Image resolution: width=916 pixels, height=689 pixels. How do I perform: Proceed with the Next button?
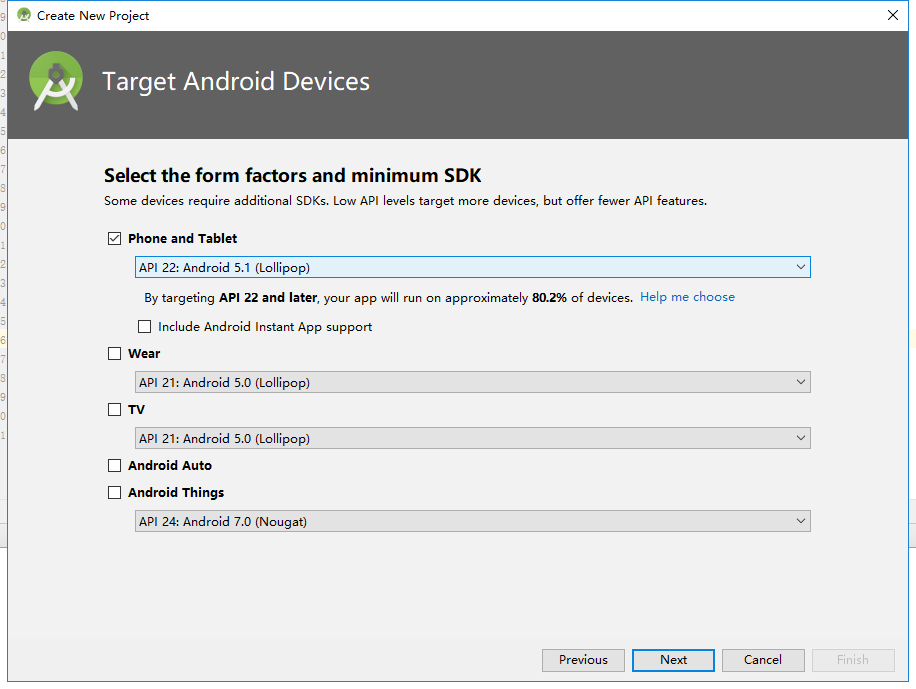click(x=673, y=660)
